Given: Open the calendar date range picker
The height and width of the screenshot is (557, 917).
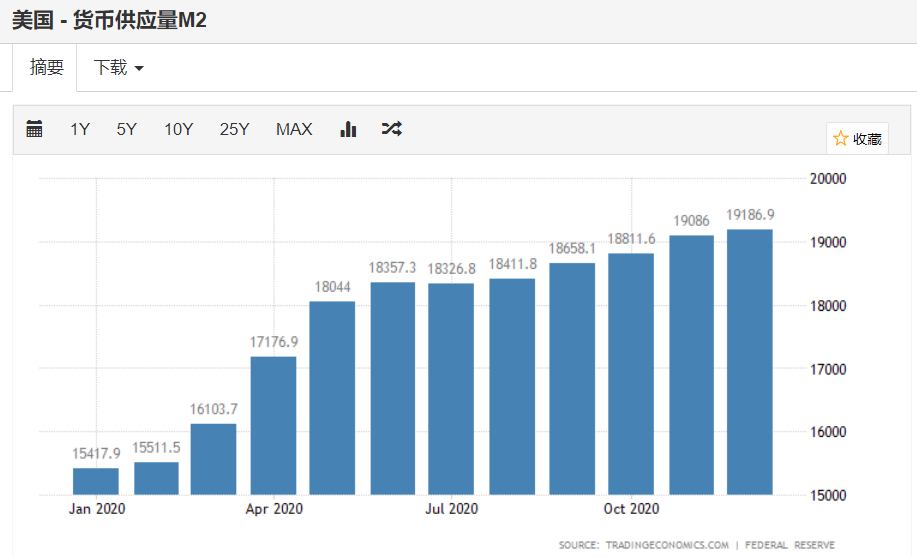Looking at the screenshot, I should pos(35,129).
